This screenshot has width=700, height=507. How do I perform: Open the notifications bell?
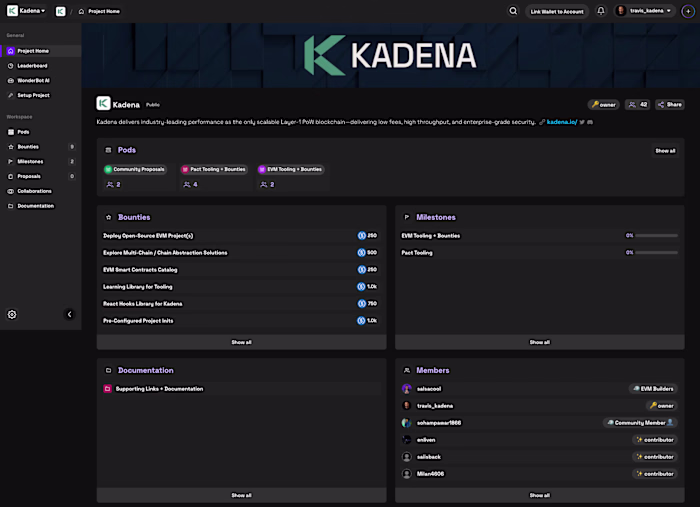pyautogui.click(x=601, y=11)
